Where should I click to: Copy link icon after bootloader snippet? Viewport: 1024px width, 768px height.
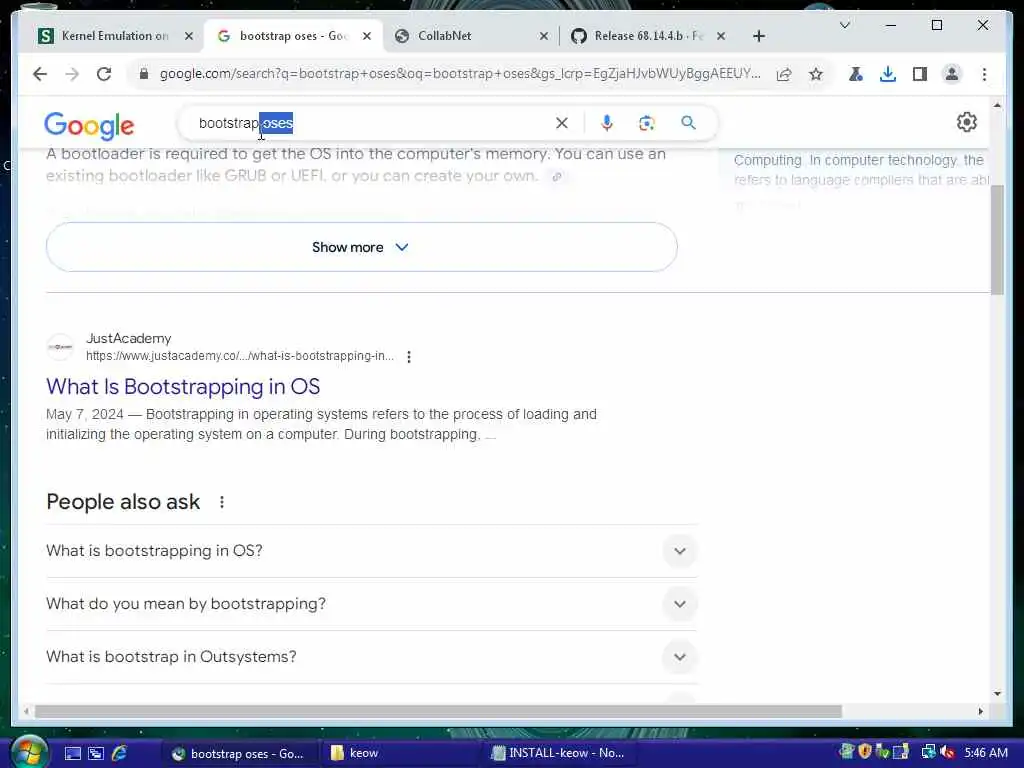click(x=557, y=176)
